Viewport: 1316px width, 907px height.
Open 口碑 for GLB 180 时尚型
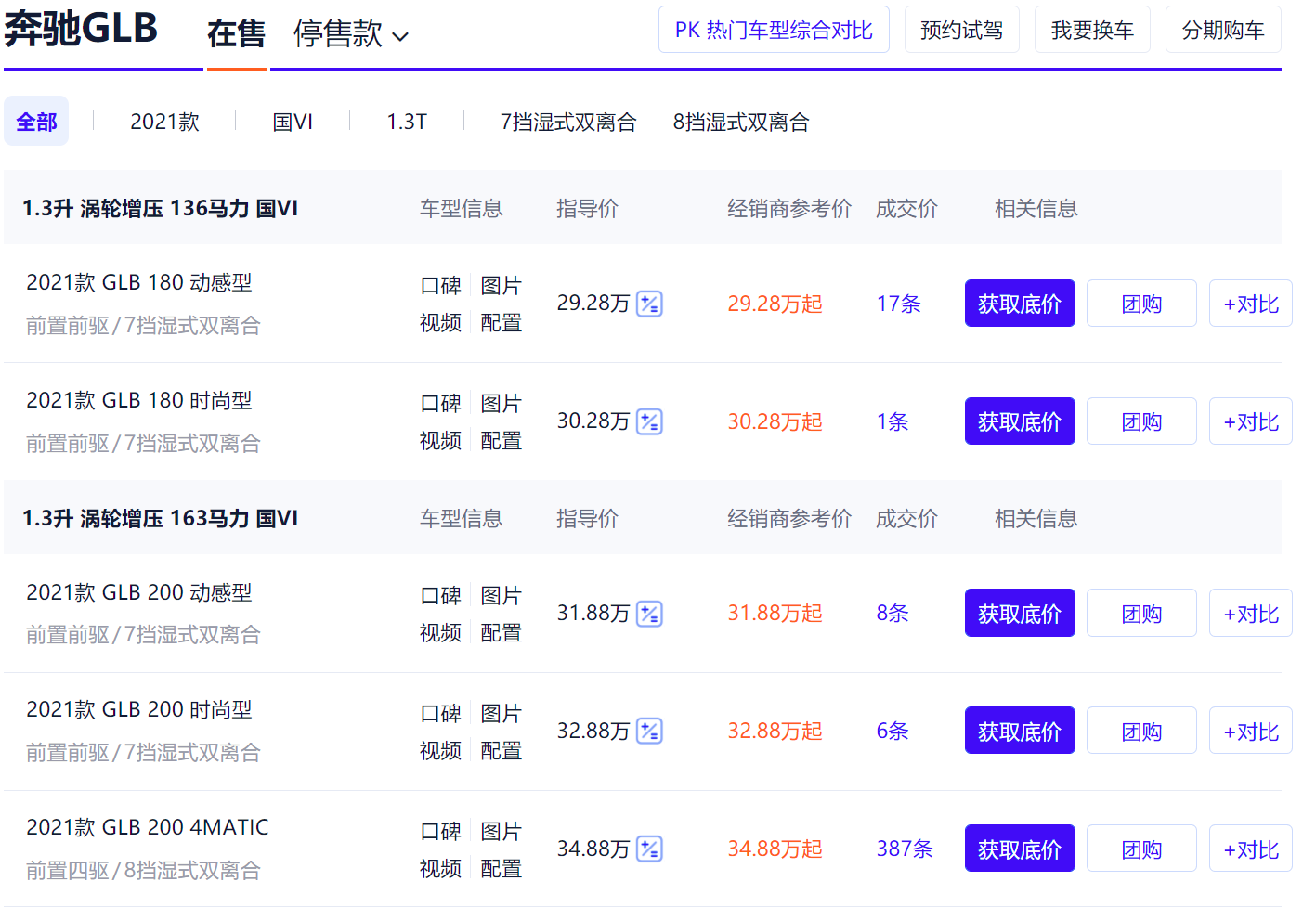(440, 404)
